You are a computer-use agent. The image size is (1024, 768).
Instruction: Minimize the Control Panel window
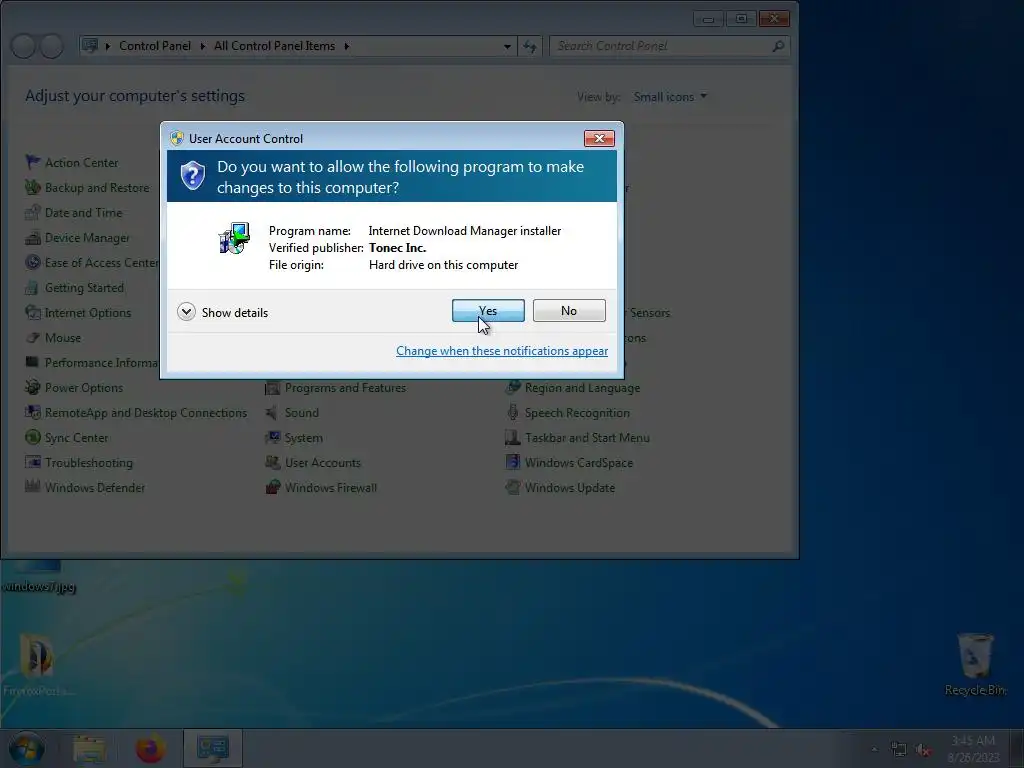click(x=708, y=19)
